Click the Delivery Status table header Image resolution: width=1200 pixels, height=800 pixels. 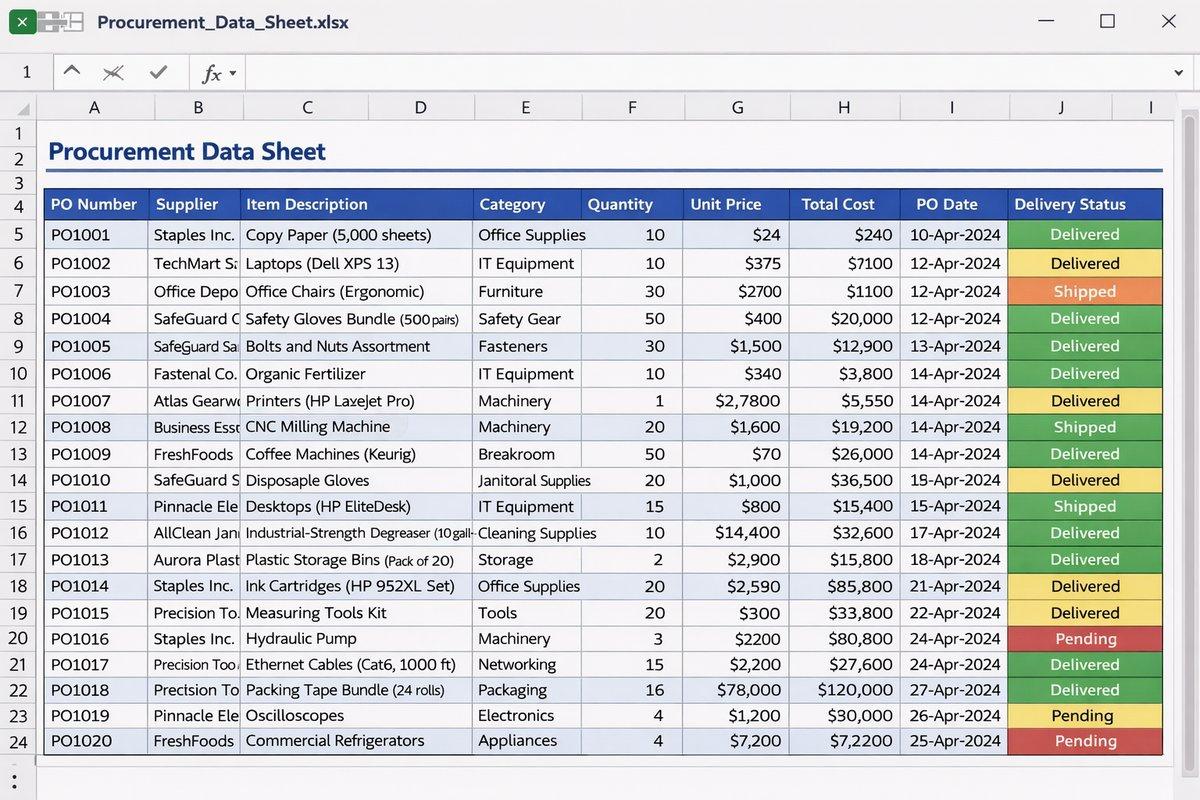[1085, 204]
